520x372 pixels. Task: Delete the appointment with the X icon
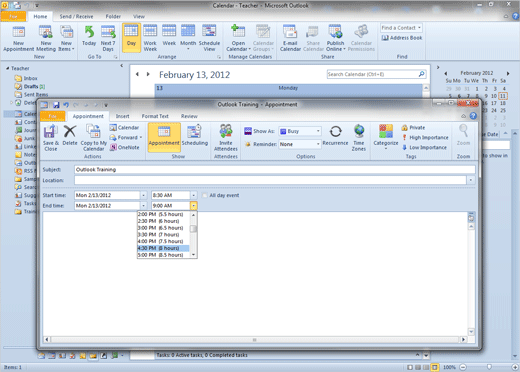[x=70, y=135]
